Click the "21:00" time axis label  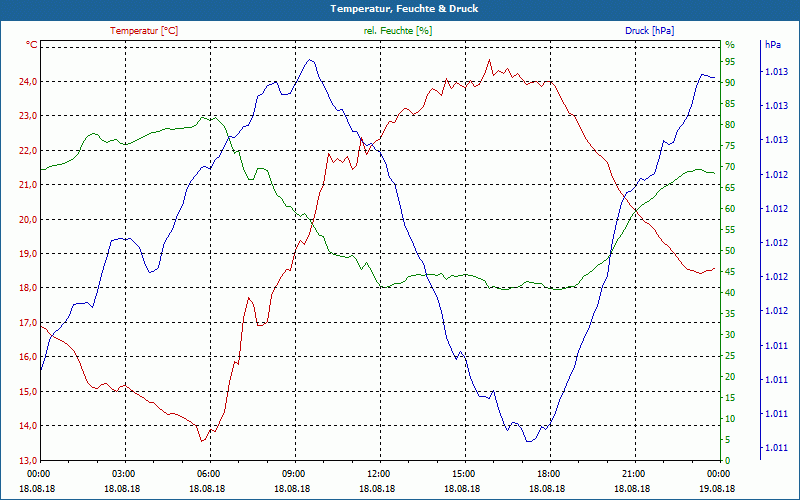tap(632, 473)
